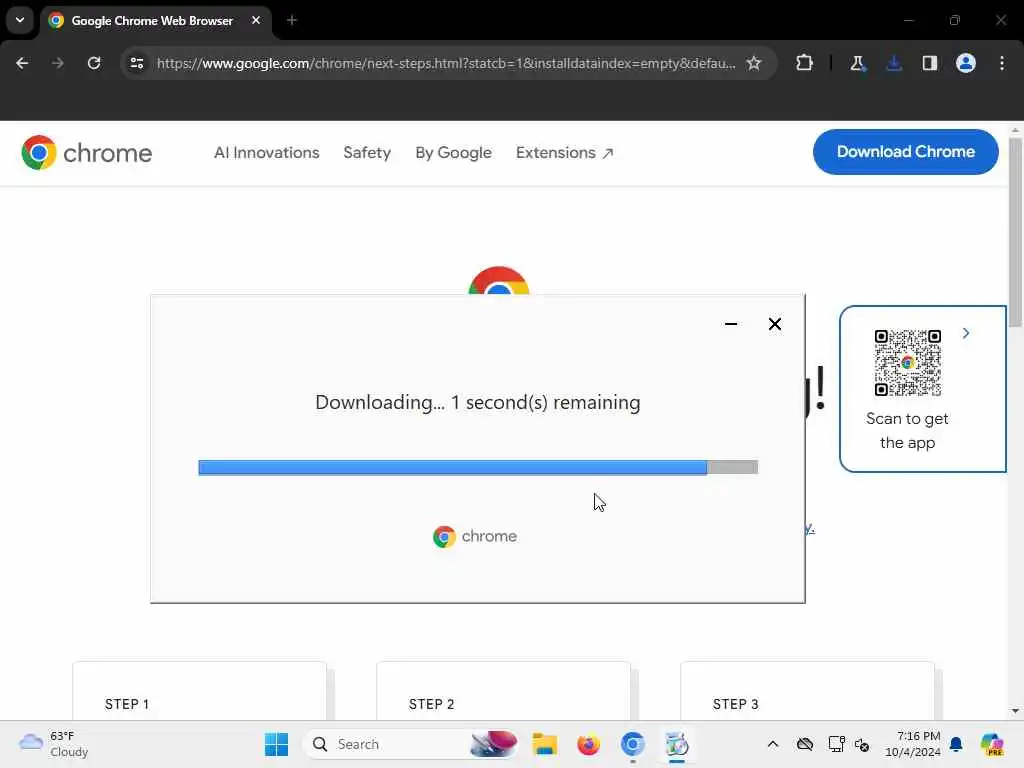Click the download progress bar
Viewport: 1024px width, 768px height.
point(478,467)
